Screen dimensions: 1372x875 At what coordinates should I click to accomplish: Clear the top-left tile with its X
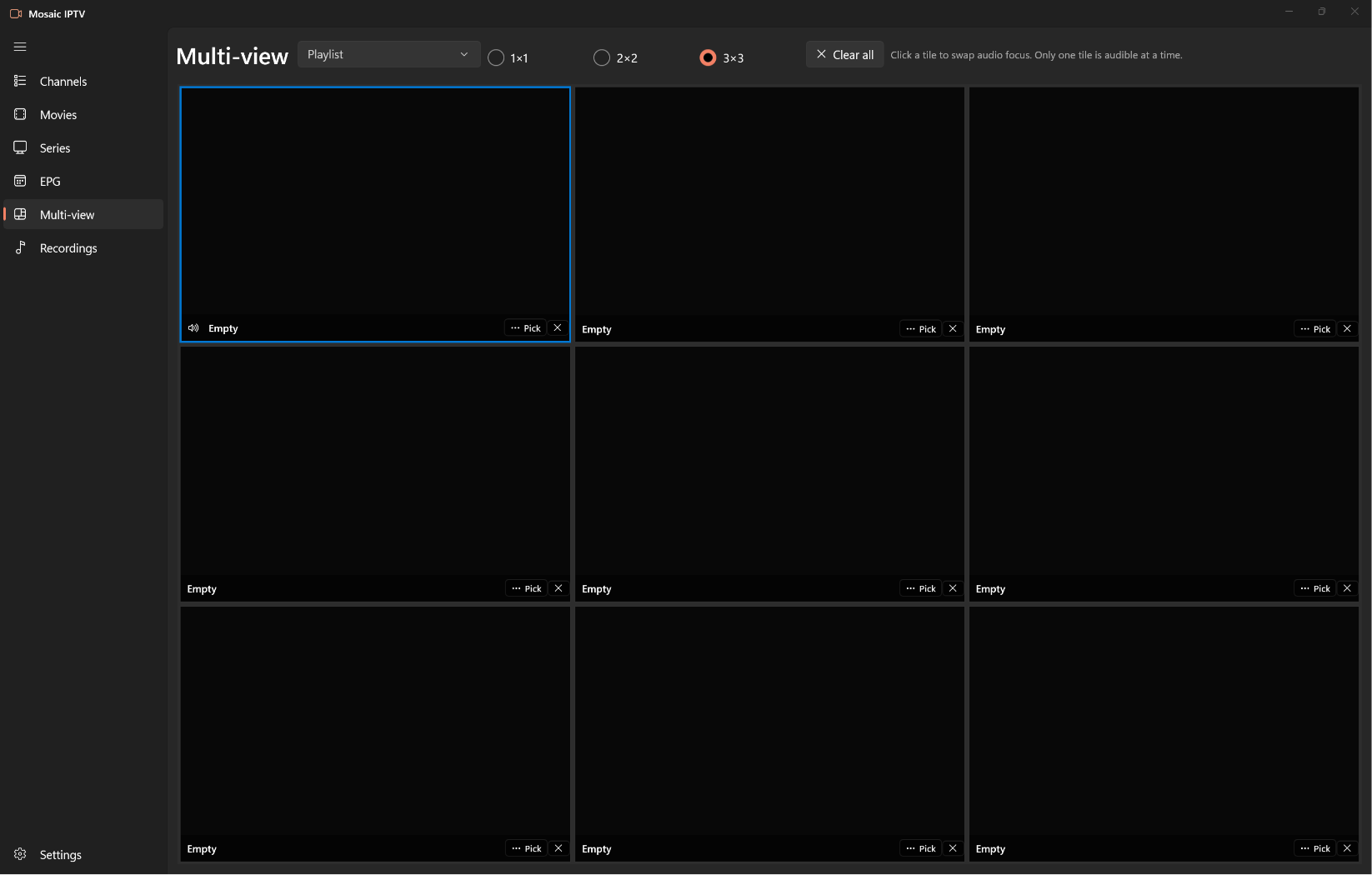click(558, 328)
